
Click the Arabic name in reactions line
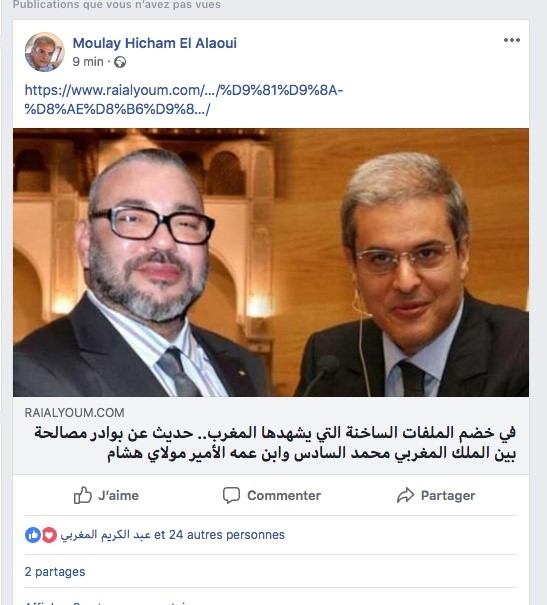pos(105,535)
